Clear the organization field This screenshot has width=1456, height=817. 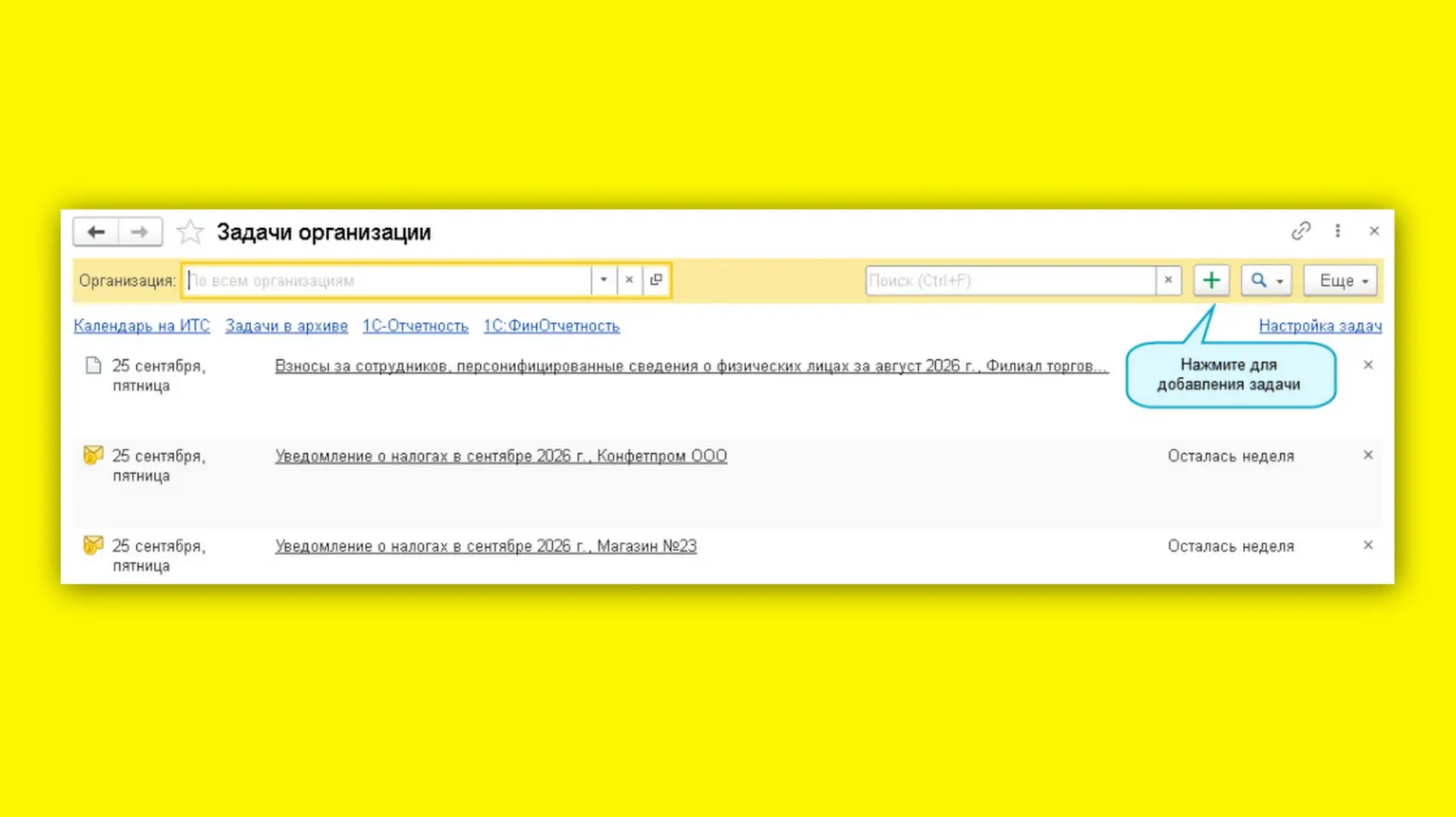click(629, 280)
